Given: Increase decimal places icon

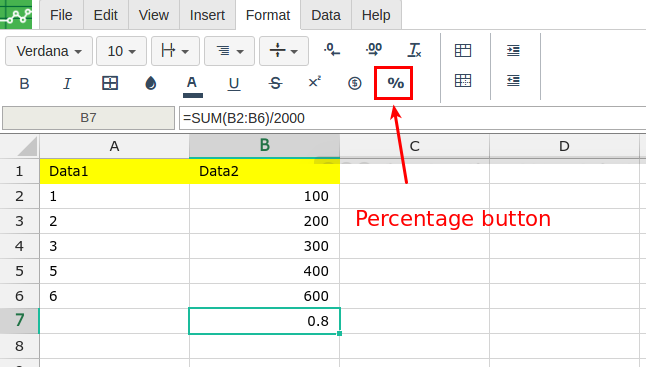Looking at the screenshot, I should click(x=374, y=50).
